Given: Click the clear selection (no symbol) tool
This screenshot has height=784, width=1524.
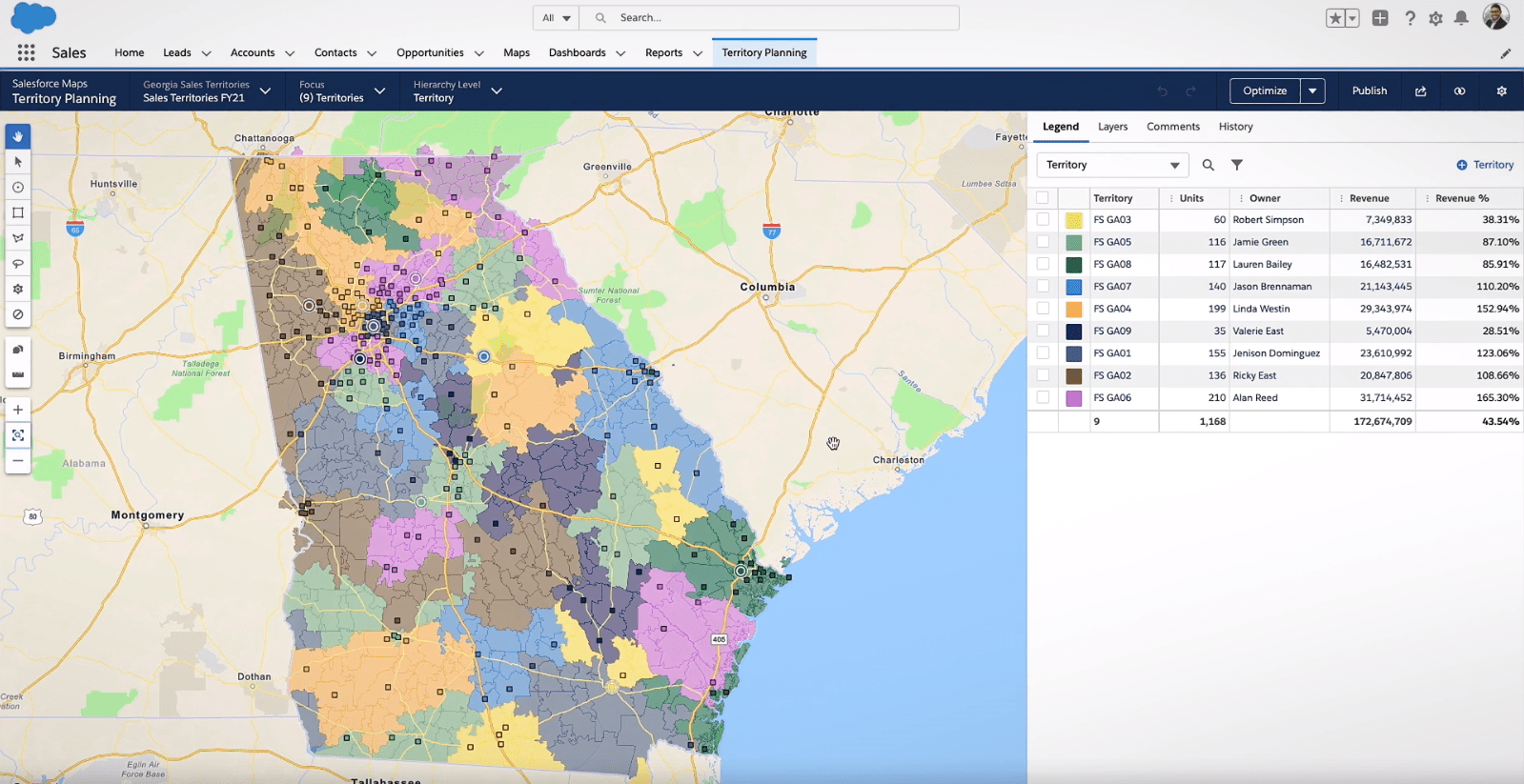Looking at the screenshot, I should (x=18, y=314).
